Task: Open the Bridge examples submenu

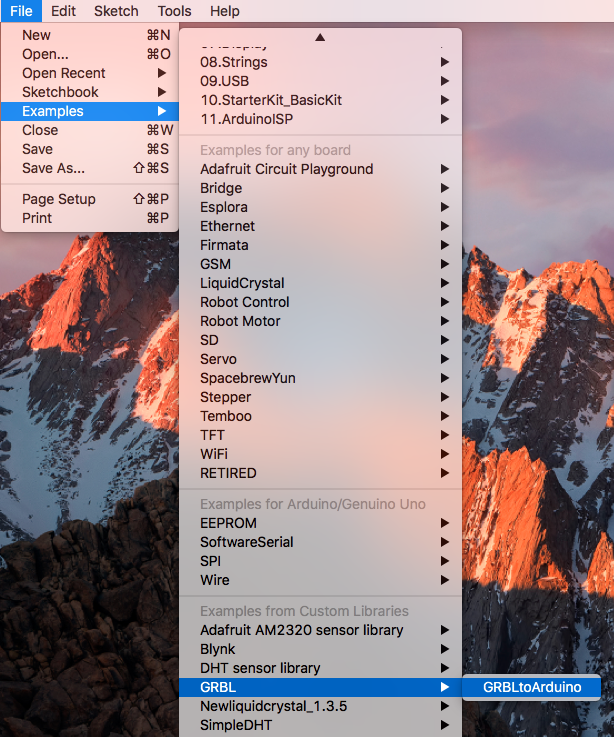Action: click(x=320, y=188)
